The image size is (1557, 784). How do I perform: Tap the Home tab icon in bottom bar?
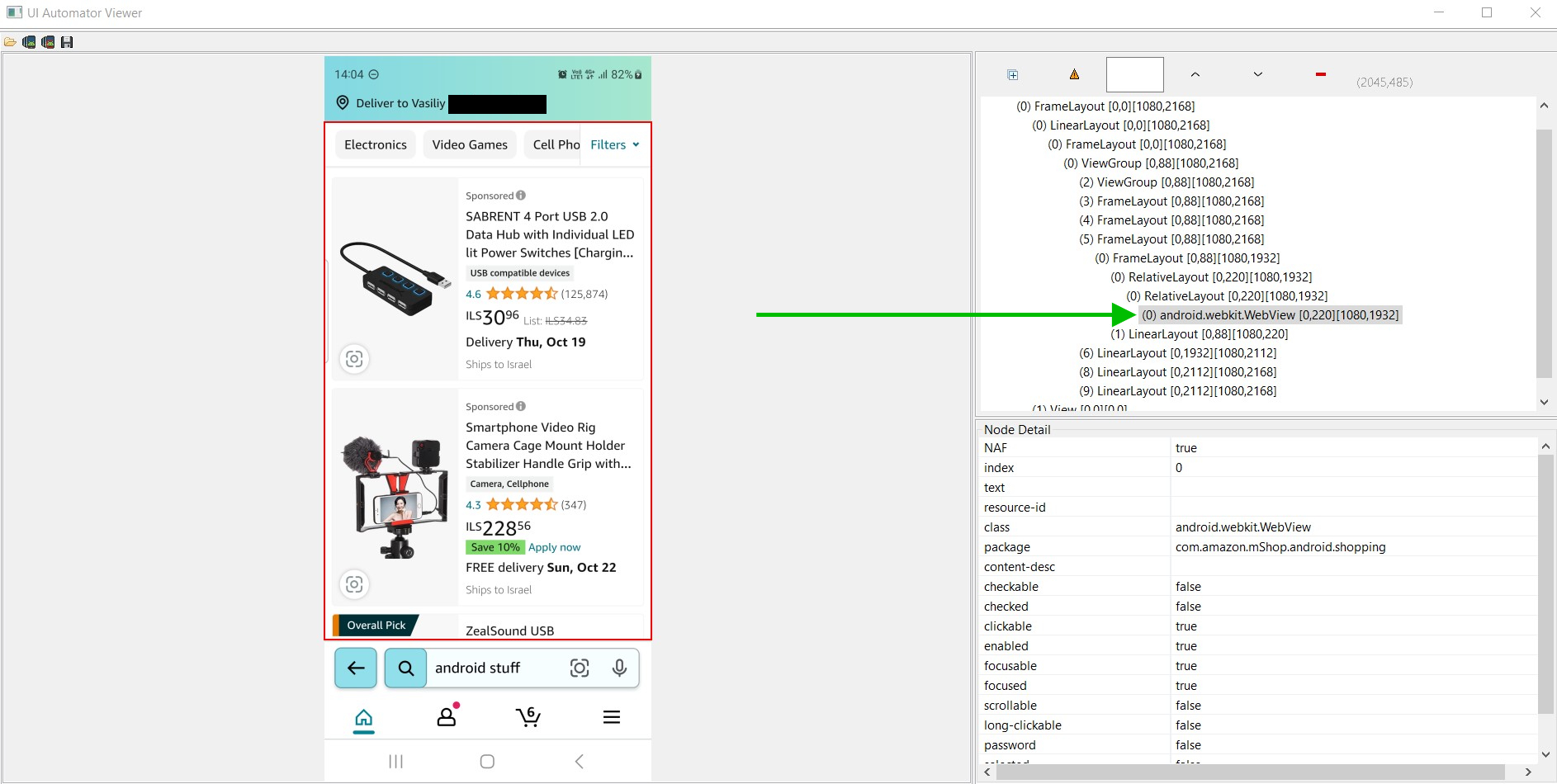(364, 718)
